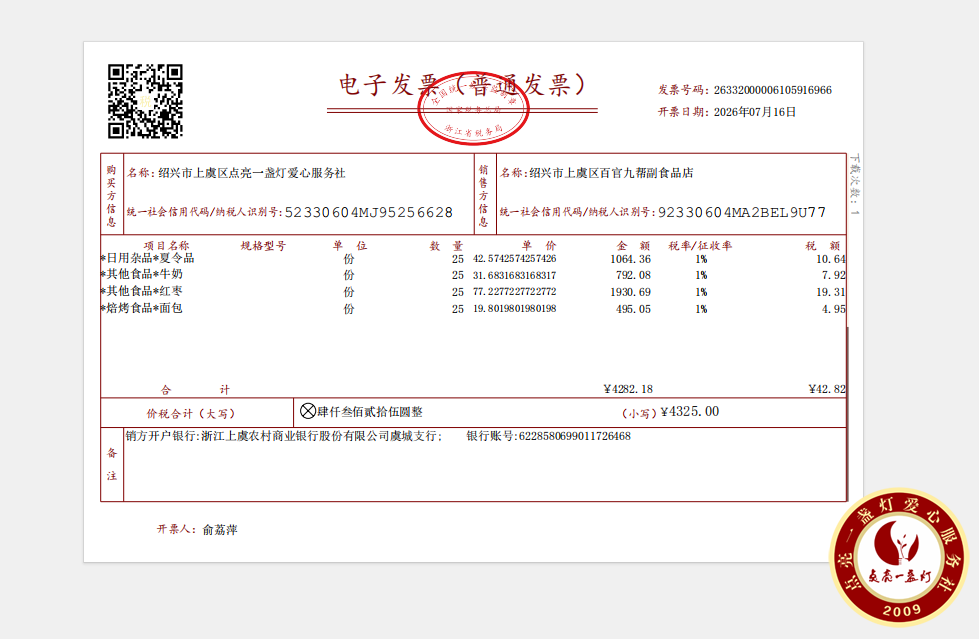The width and height of the screenshot is (979, 639).
Task: Click the circled-X symbol before 肆仟叁佰贰拾伍圆整
Action: pos(308,411)
